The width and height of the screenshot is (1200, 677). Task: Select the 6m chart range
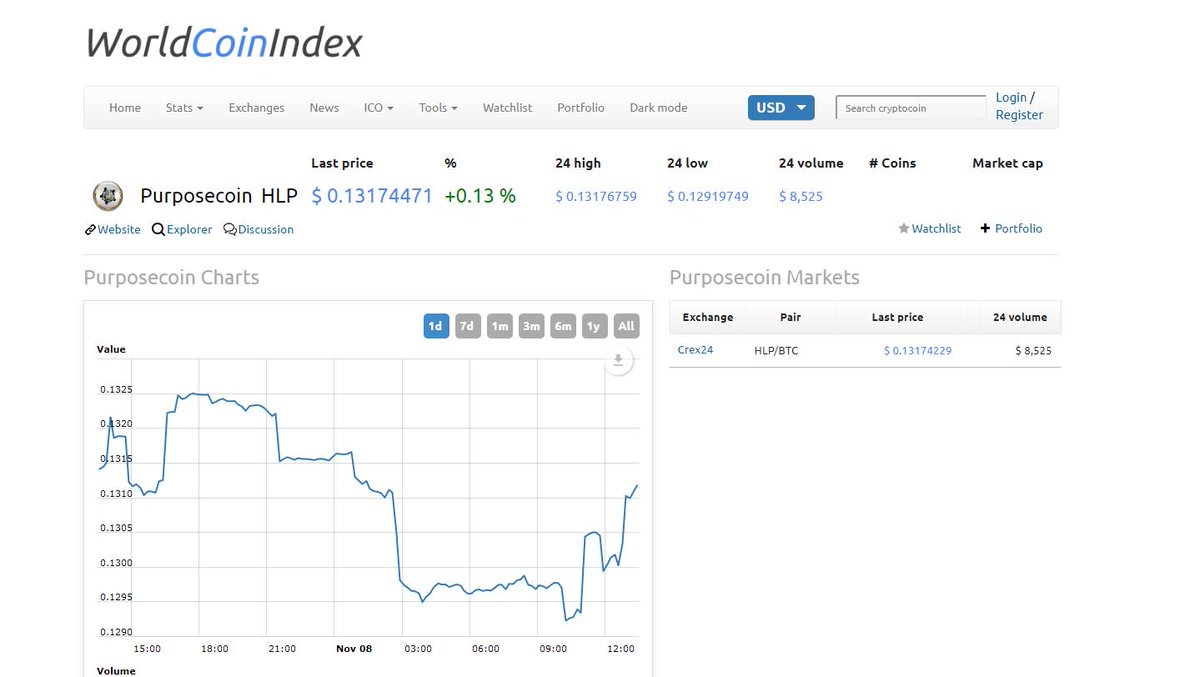(x=563, y=326)
